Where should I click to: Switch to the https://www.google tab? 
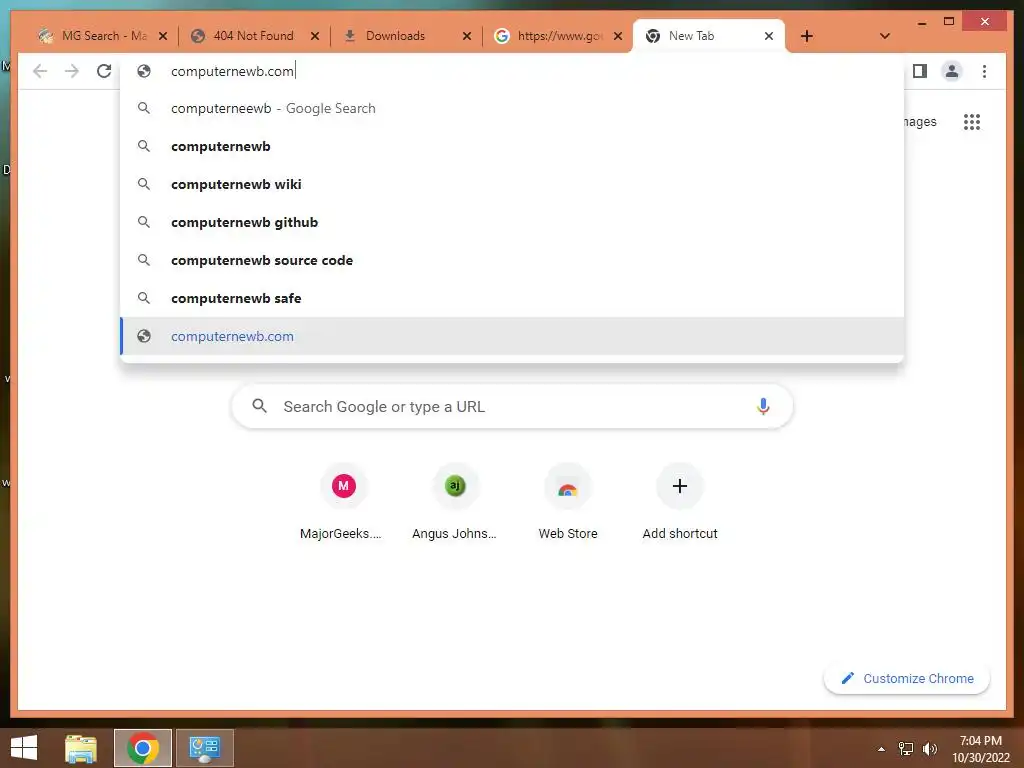[x=560, y=36]
